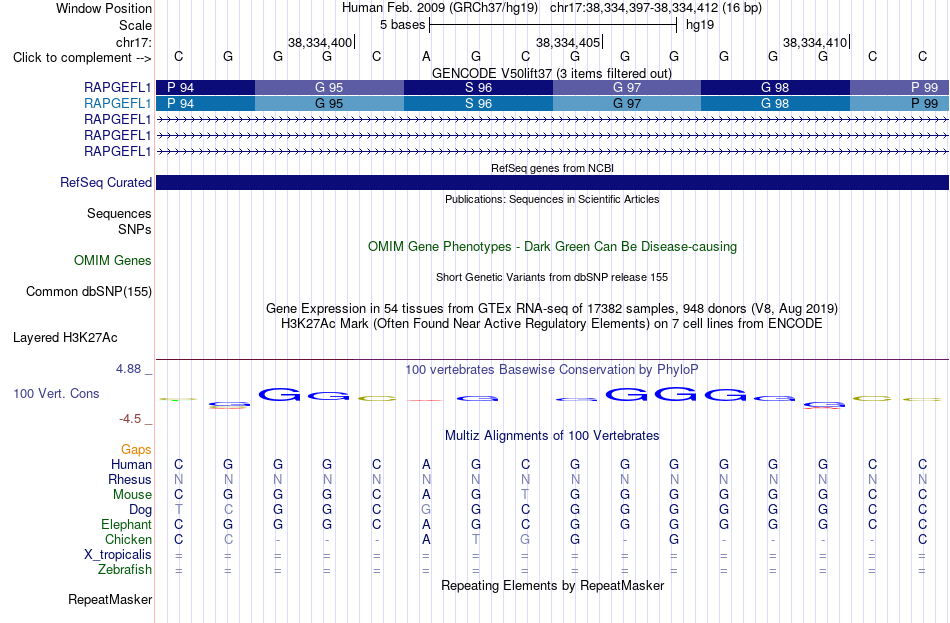Click the RepeatMasker track label
Screen dimensions: 950x623
point(110,599)
